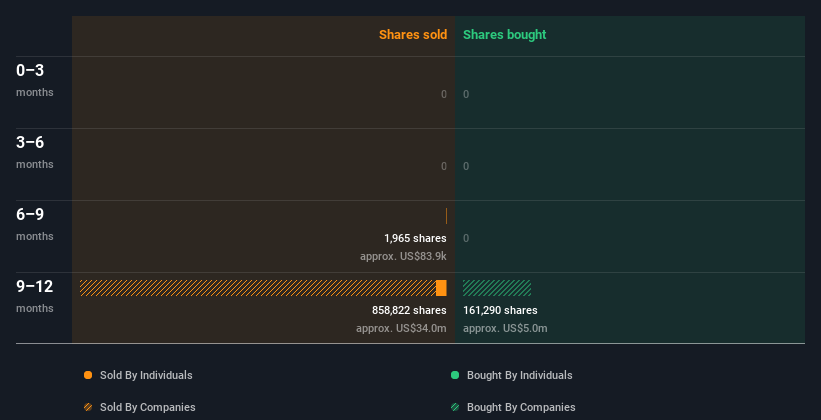Select the 'Sold By Companies' legend label
Image resolution: width=821 pixels, height=420 pixels.
coord(148,407)
